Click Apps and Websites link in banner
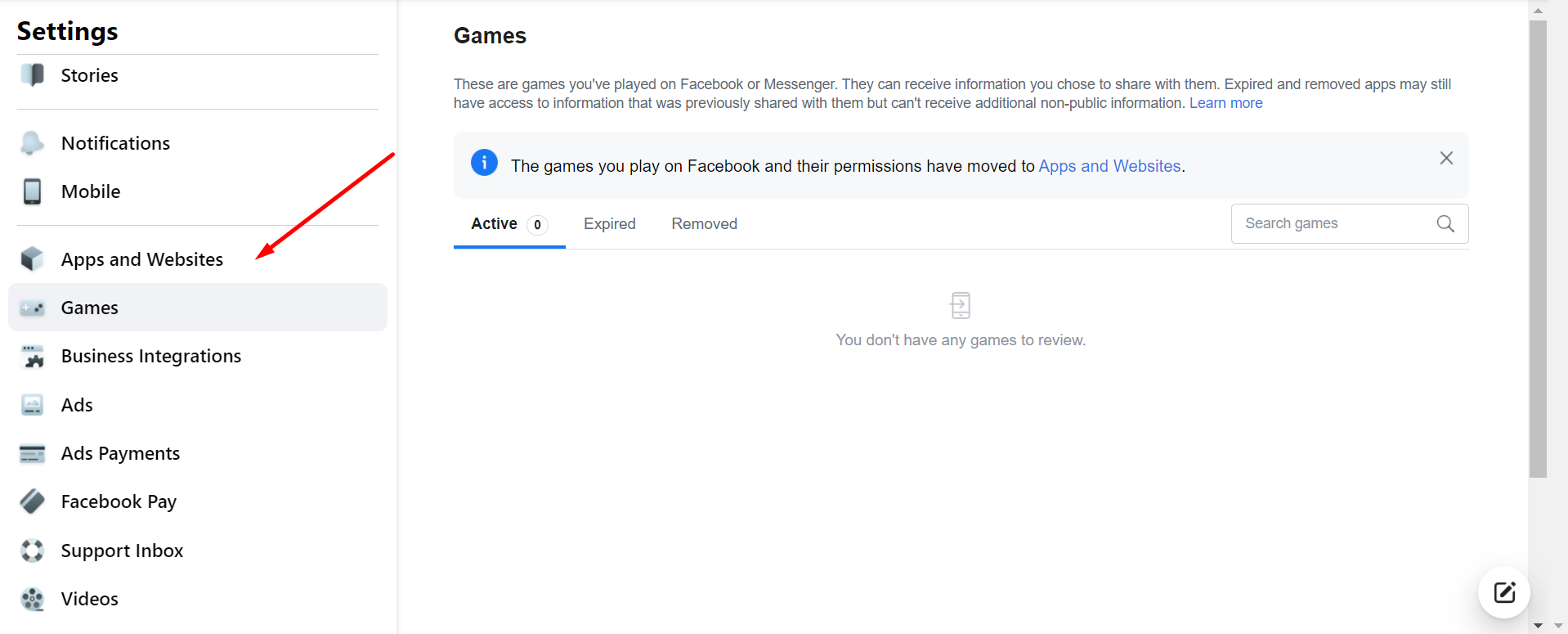The height and width of the screenshot is (634, 1568). pos(1109,166)
